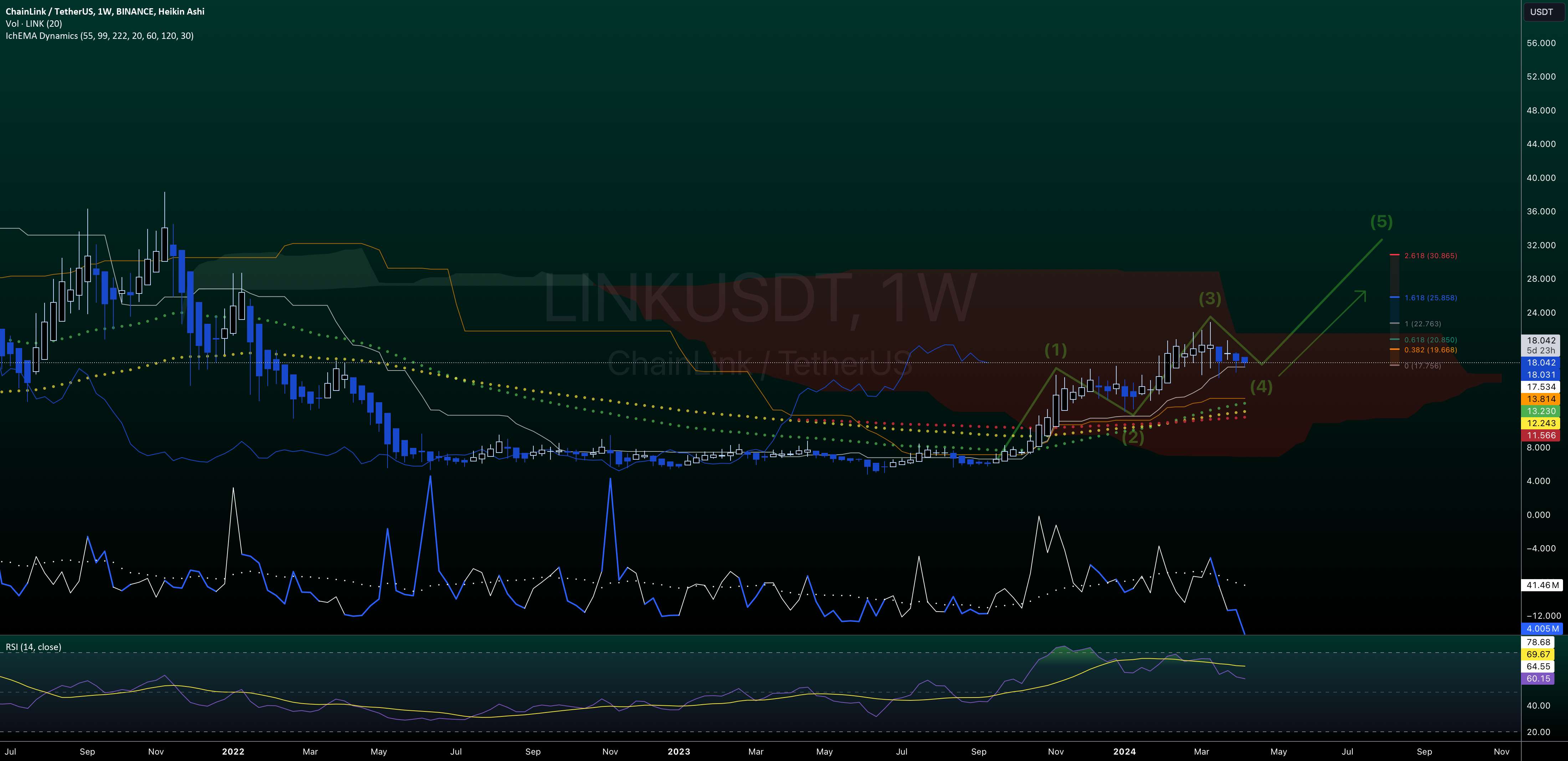Click the yellow 12.243 price axis label
1568x761 pixels.
click(x=1541, y=424)
